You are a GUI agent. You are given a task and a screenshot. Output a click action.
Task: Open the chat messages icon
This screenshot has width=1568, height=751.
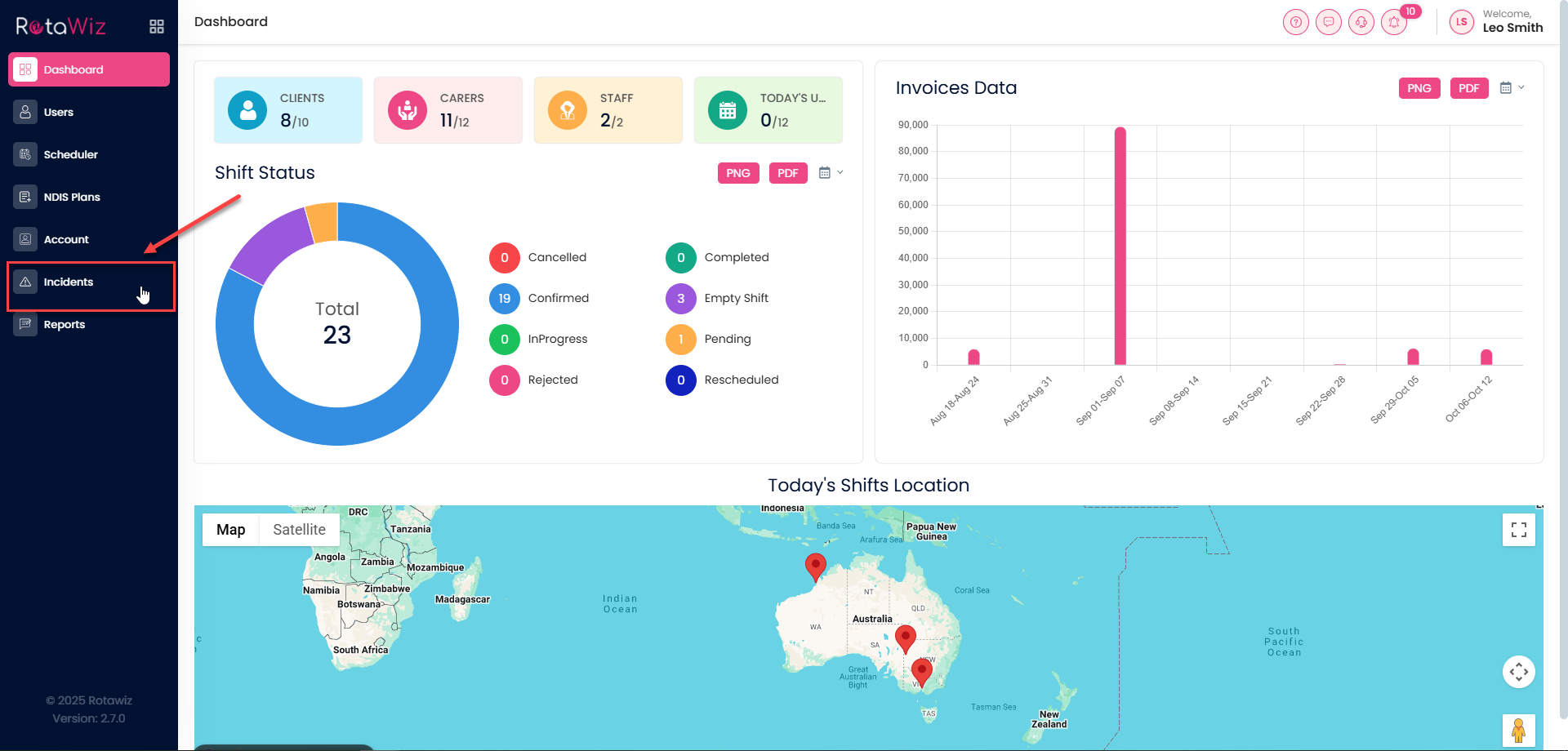(x=1328, y=22)
